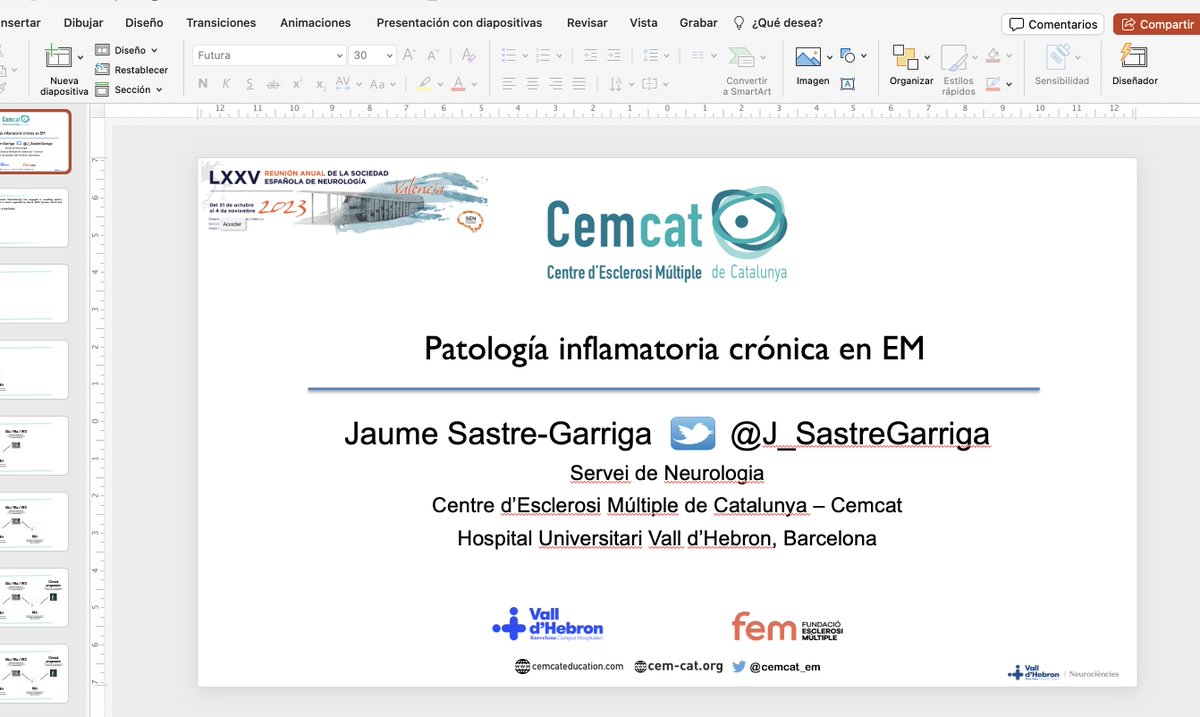The width and height of the screenshot is (1200, 717).
Task: Increase the list indent level
Action: pyautogui.click(x=616, y=56)
